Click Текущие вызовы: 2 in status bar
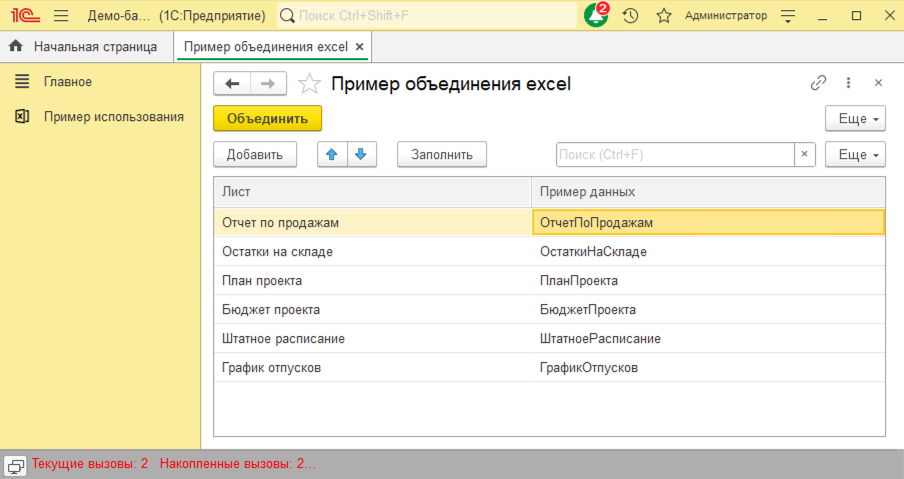The width and height of the screenshot is (904, 479). coord(90,463)
